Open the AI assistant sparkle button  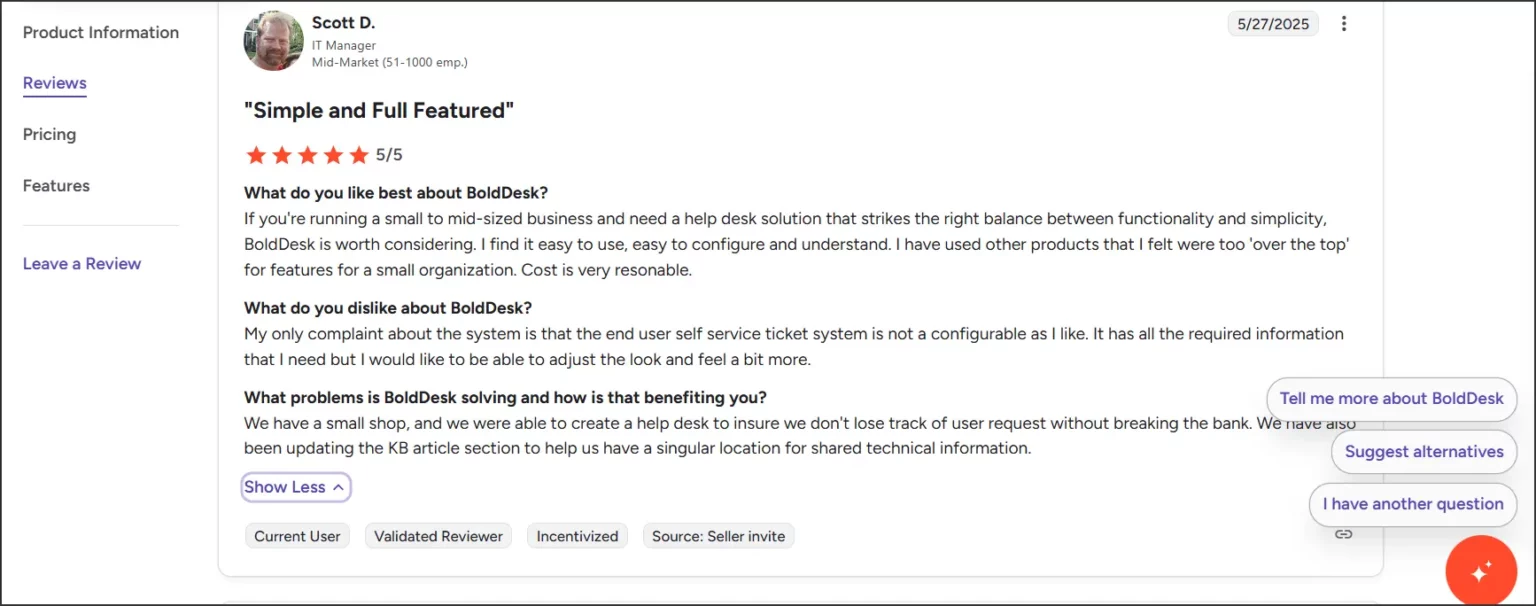(1481, 571)
